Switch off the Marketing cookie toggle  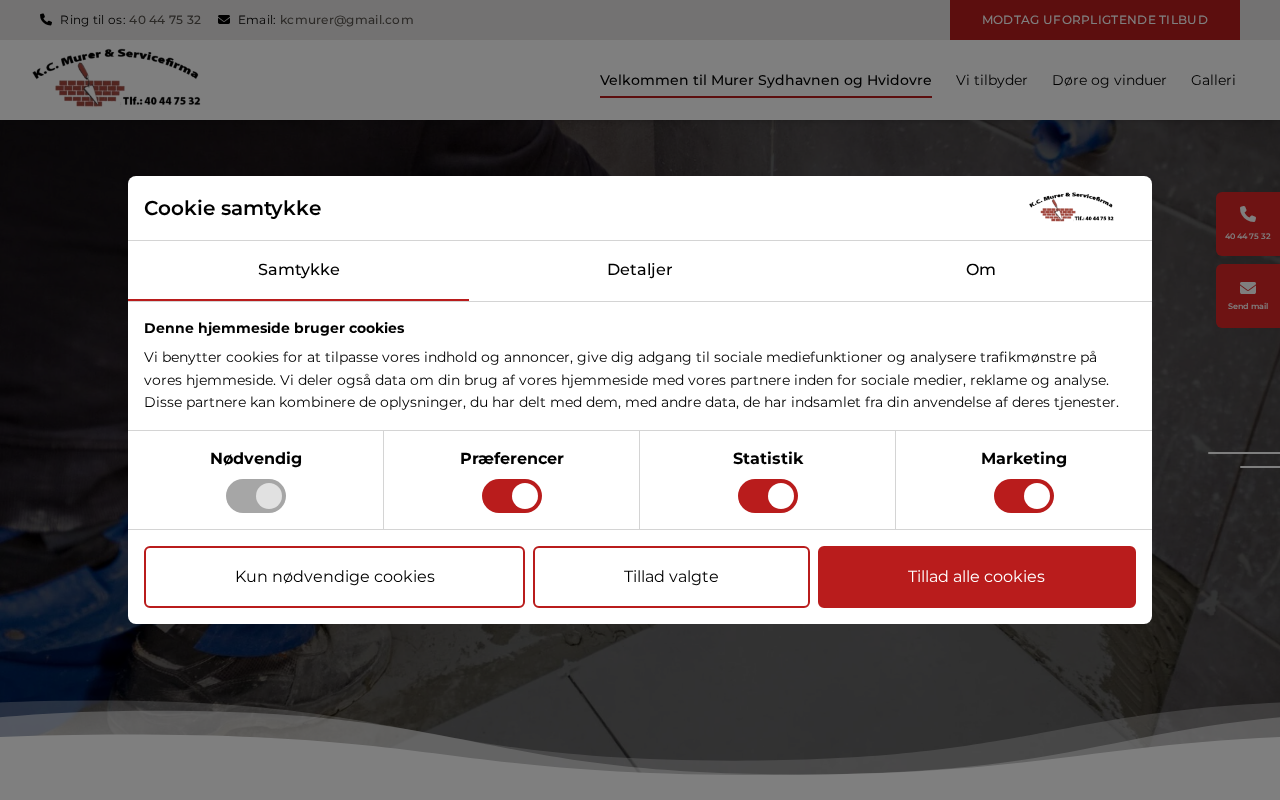point(1024,496)
